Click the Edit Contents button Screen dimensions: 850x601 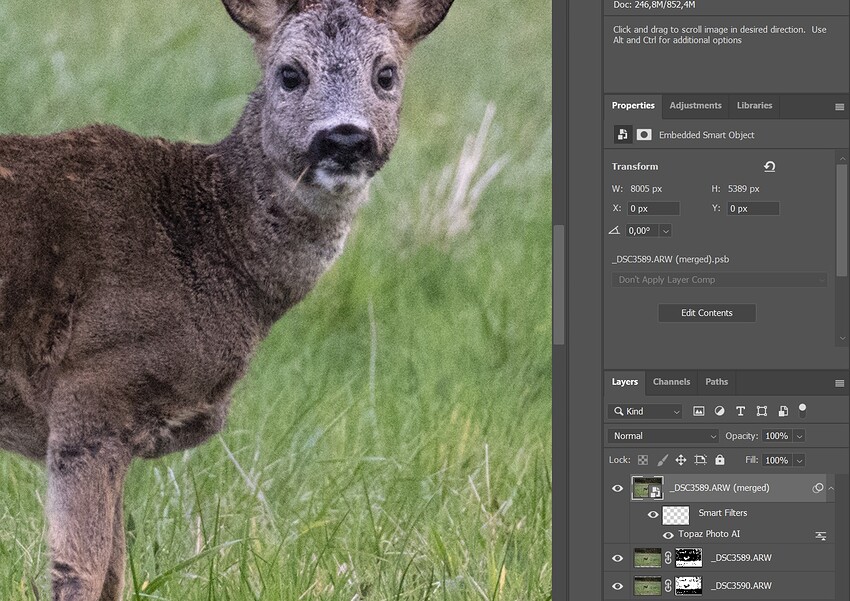coord(707,313)
